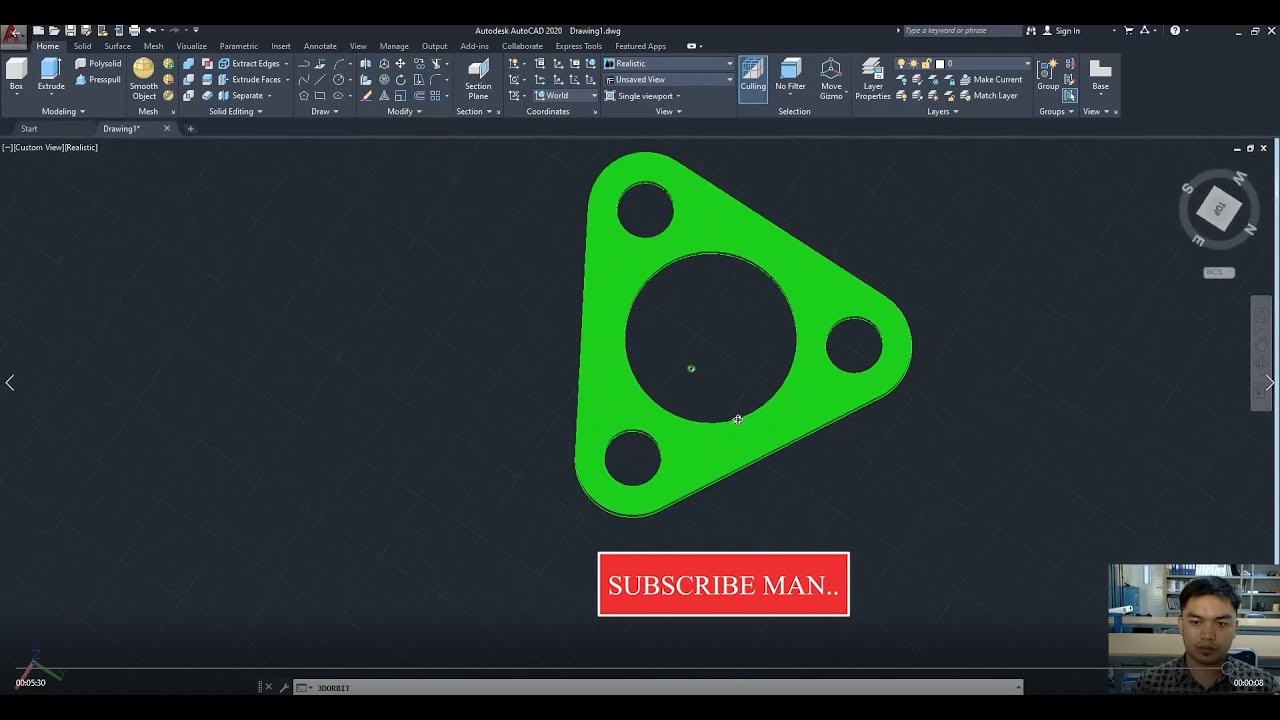Open the Array tool in Modify panel
The width and height of the screenshot is (1280, 720).
[436, 96]
